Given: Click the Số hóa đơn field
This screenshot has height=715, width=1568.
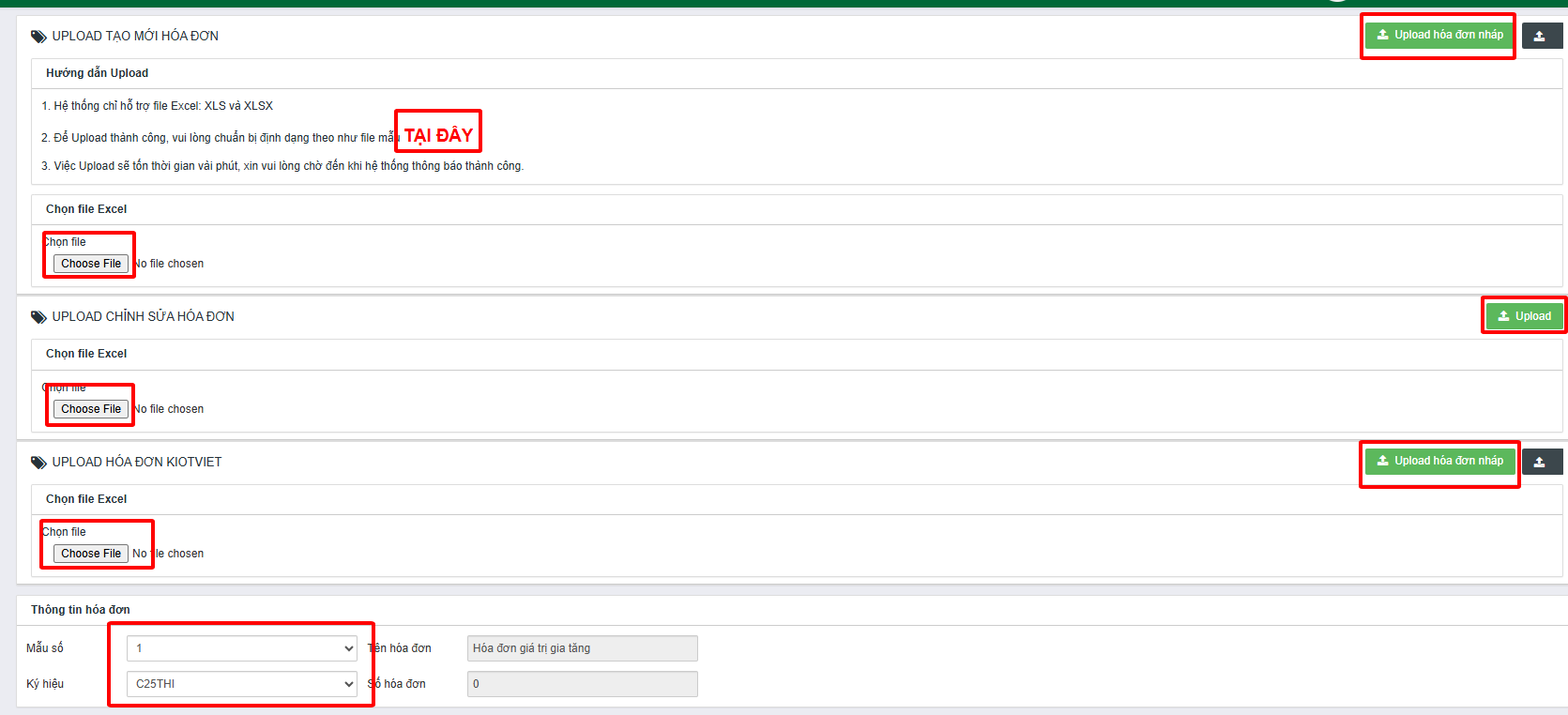Looking at the screenshot, I should point(582,684).
